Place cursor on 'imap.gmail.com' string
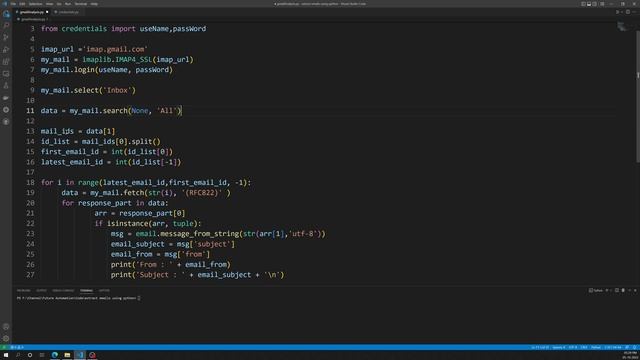 (x=116, y=49)
